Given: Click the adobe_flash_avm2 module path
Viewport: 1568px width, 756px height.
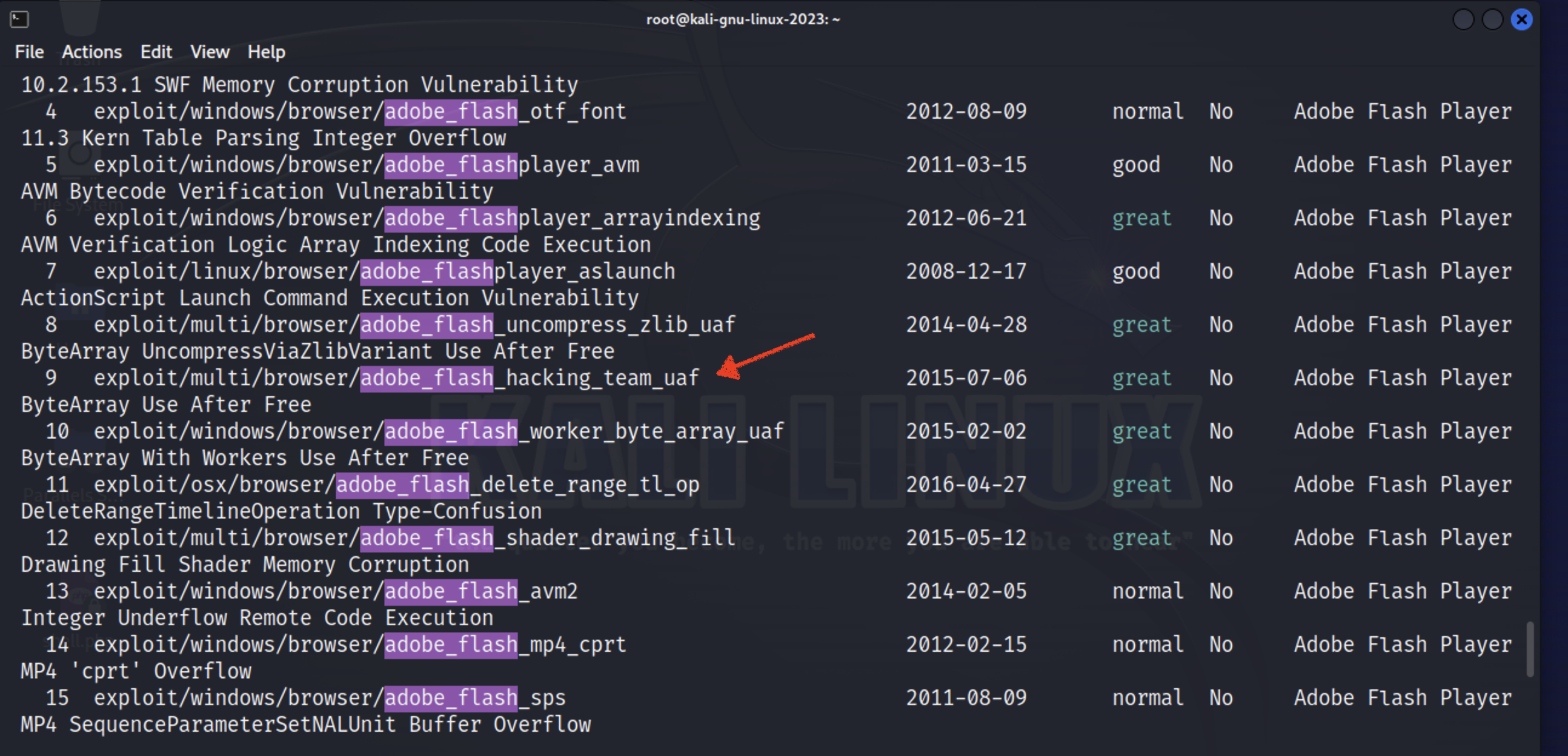Looking at the screenshot, I should point(336,591).
